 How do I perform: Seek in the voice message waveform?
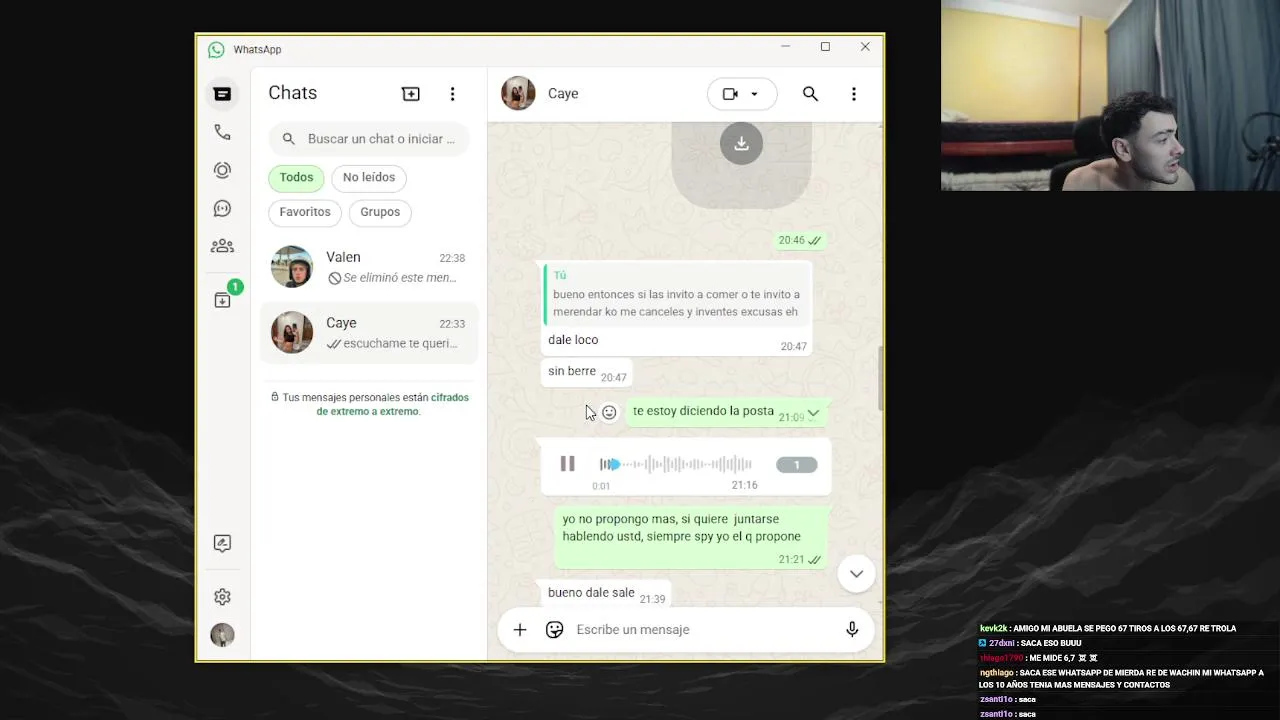click(x=676, y=464)
